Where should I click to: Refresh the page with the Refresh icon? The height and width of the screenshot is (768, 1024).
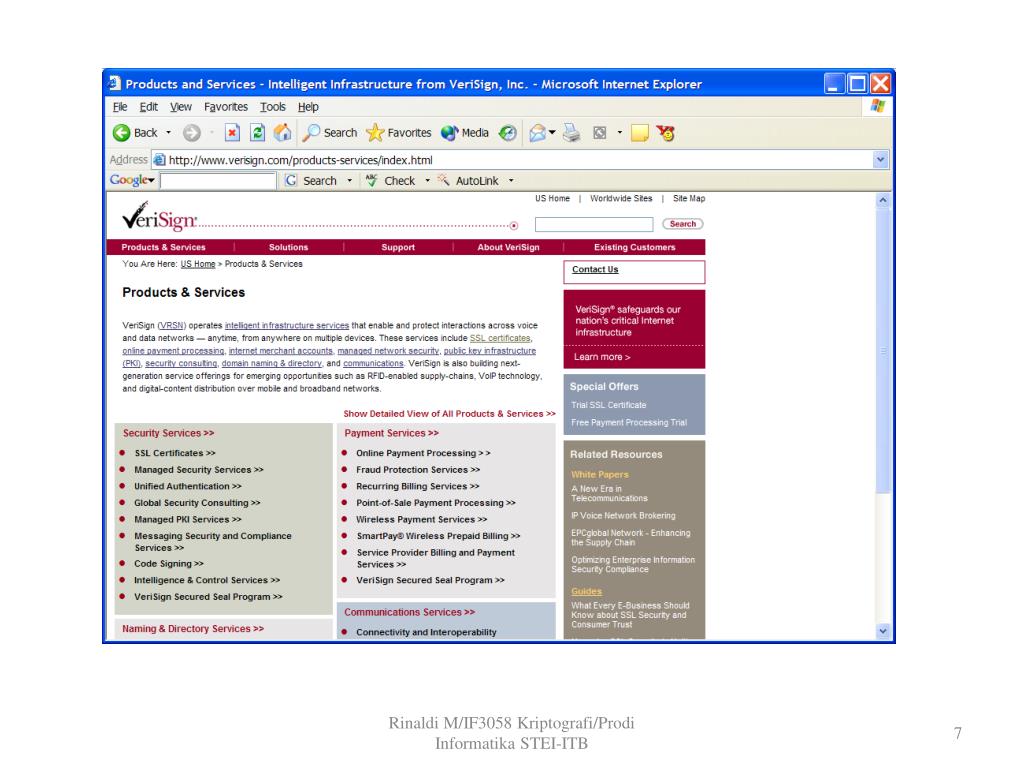click(257, 133)
